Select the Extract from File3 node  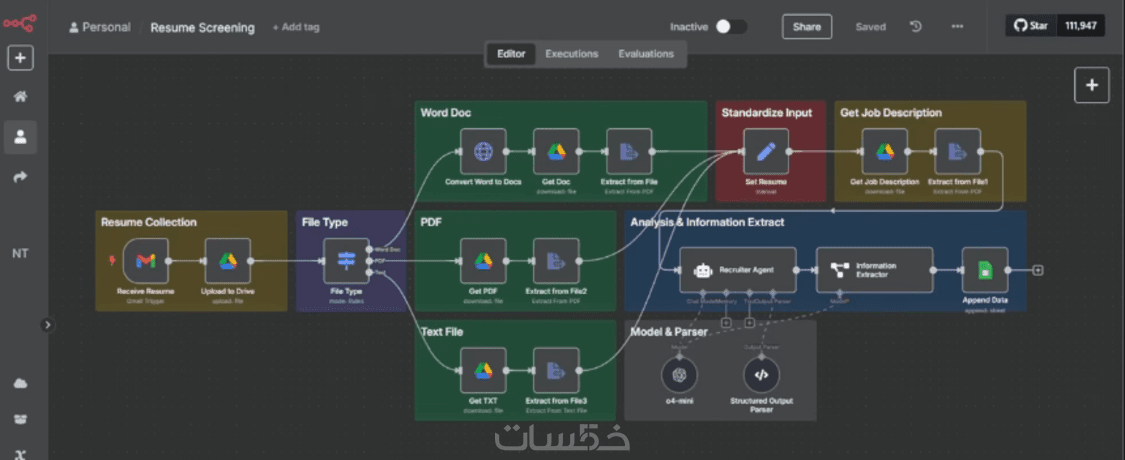(556, 371)
